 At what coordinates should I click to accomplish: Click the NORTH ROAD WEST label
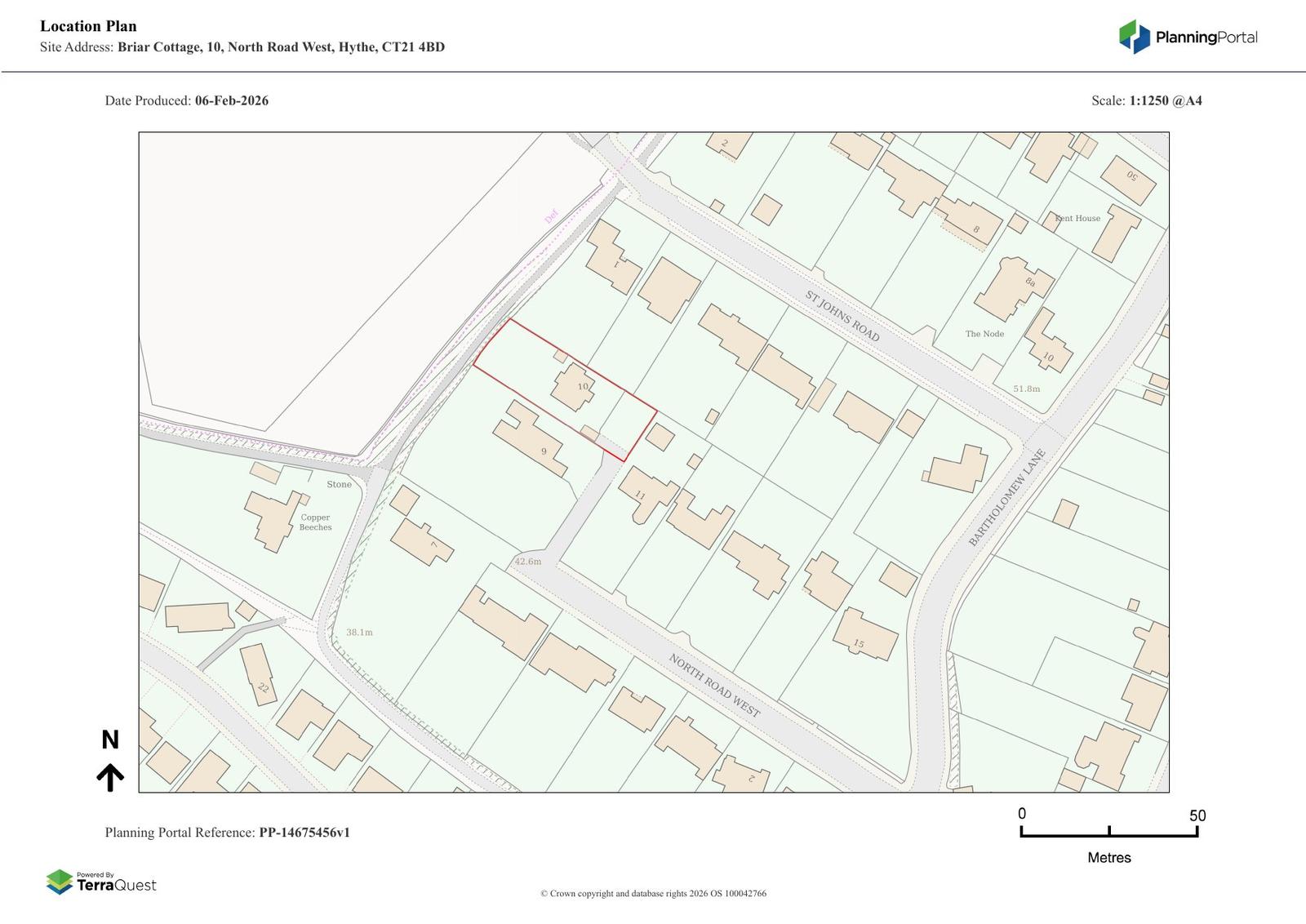(714, 686)
